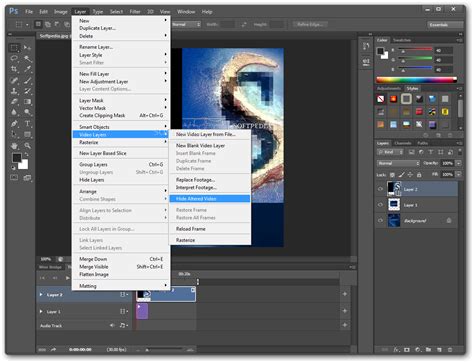Switch to the Channels tab
The height and width of the screenshot is (363, 474).
tap(402, 143)
